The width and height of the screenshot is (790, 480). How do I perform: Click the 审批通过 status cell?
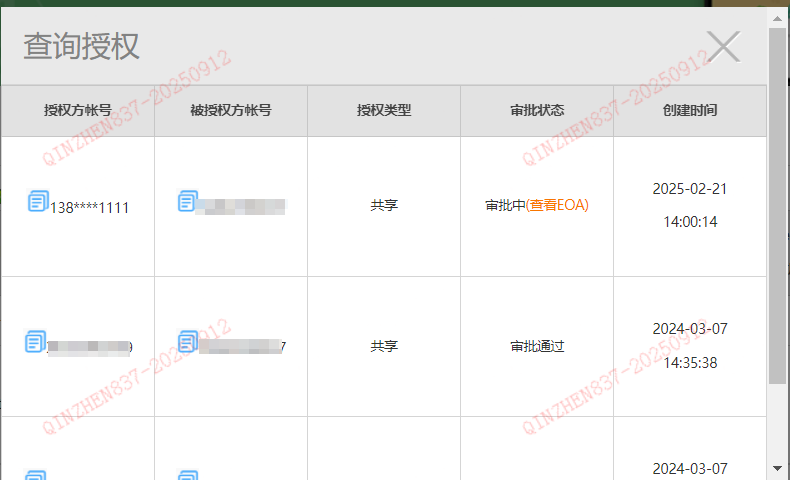[537, 346]
